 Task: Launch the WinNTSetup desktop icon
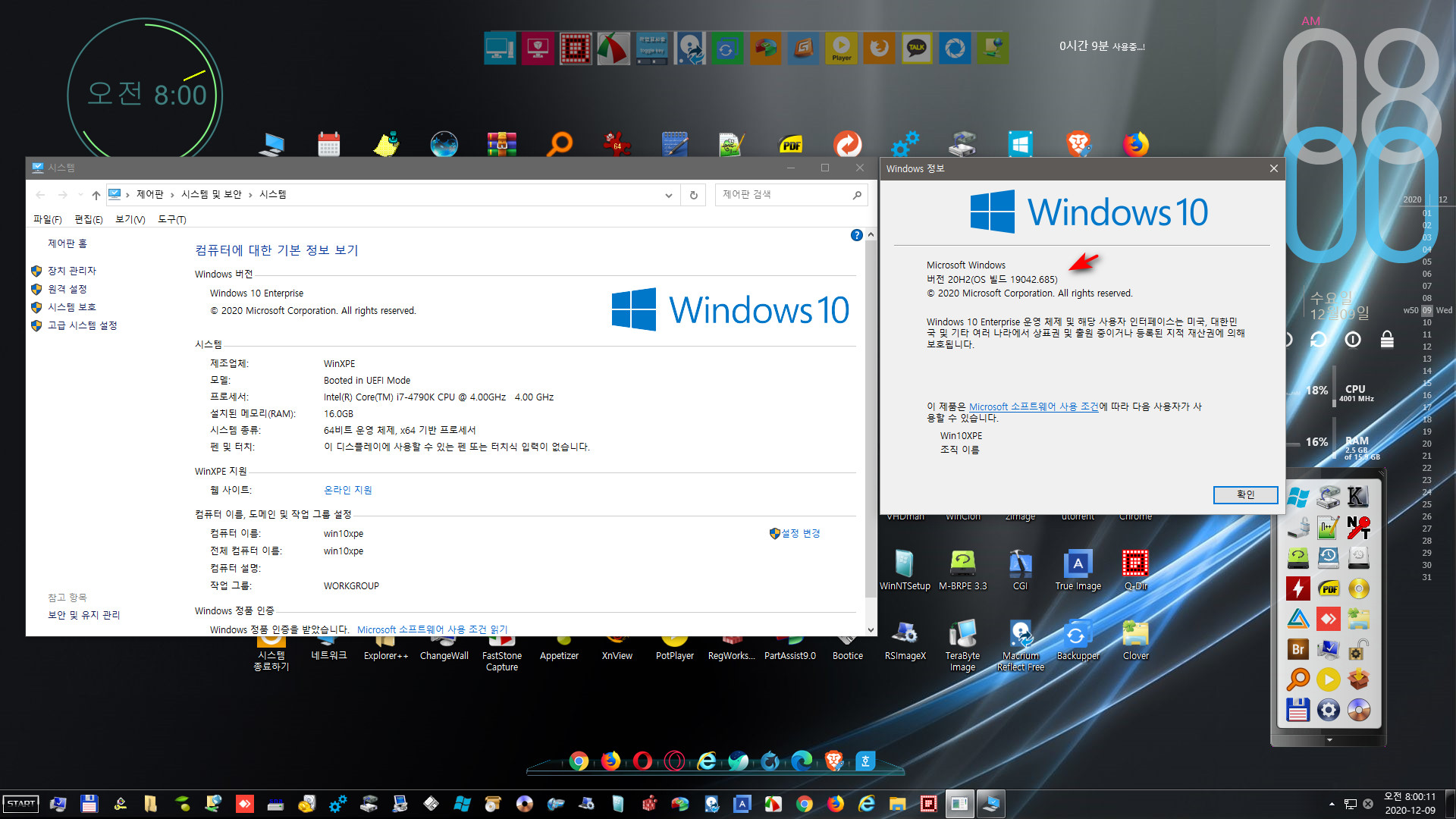coord(905,570)
